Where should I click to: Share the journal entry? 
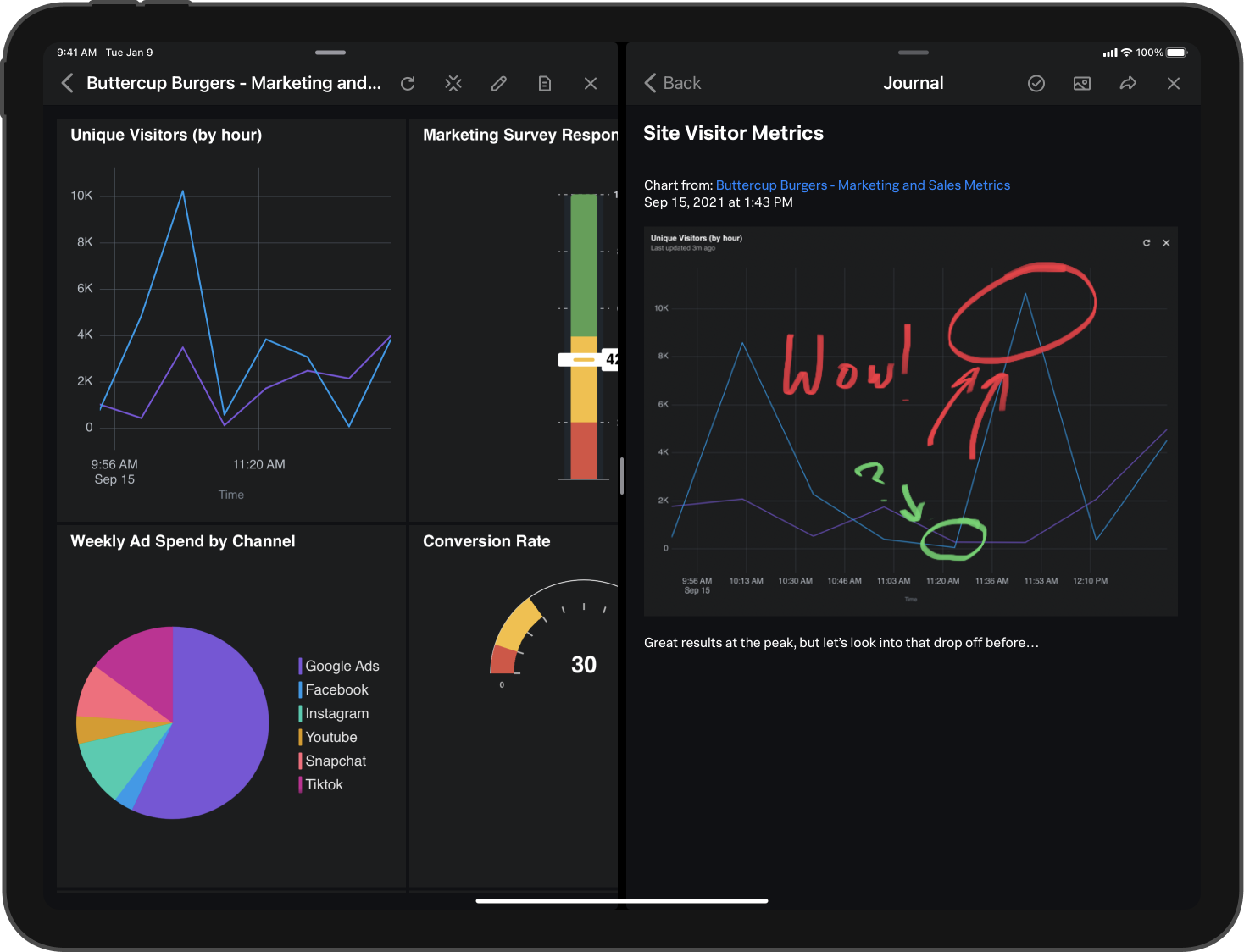1128,83
